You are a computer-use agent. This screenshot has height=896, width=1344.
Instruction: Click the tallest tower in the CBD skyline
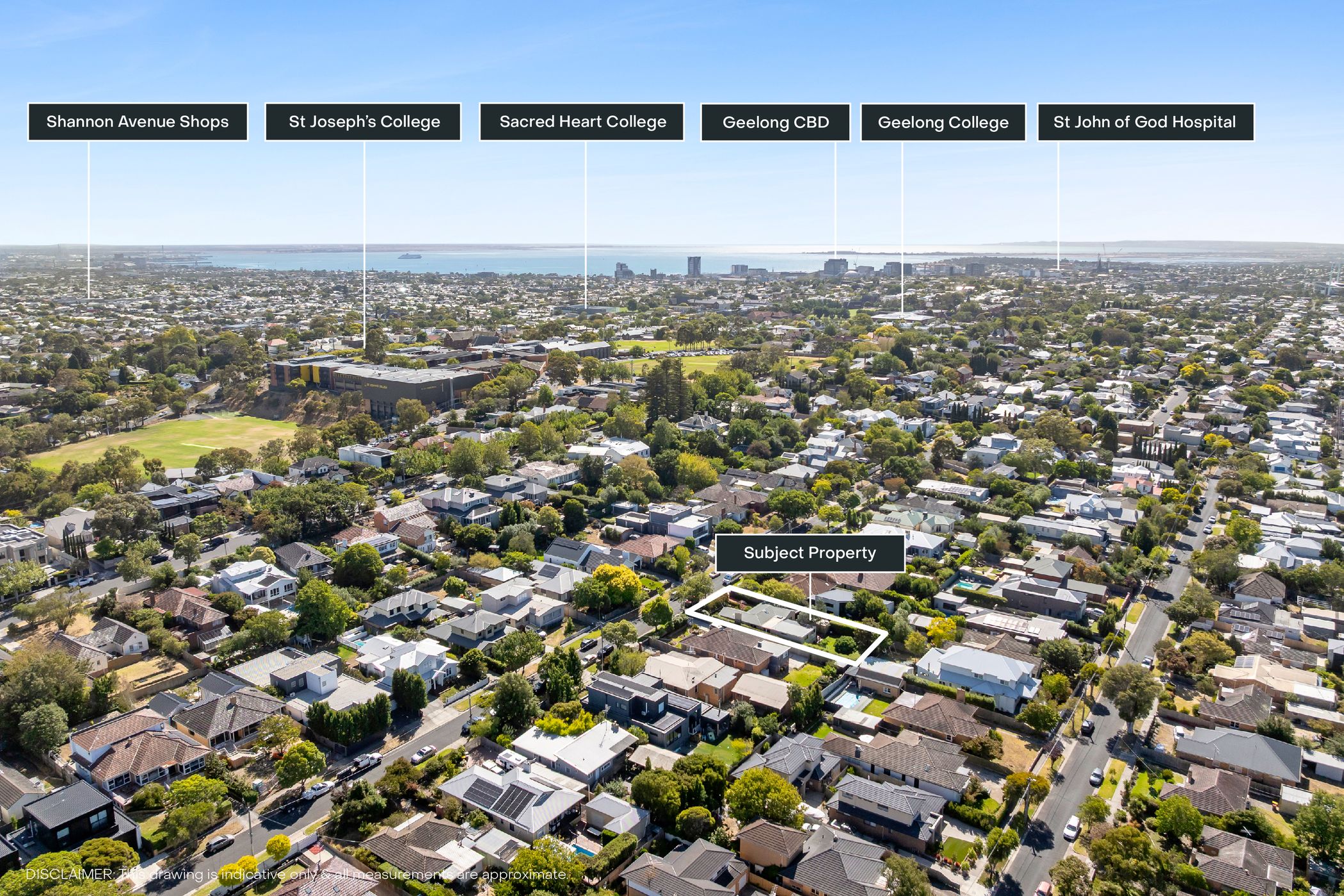pyautogui.click(x=694, y=266)
